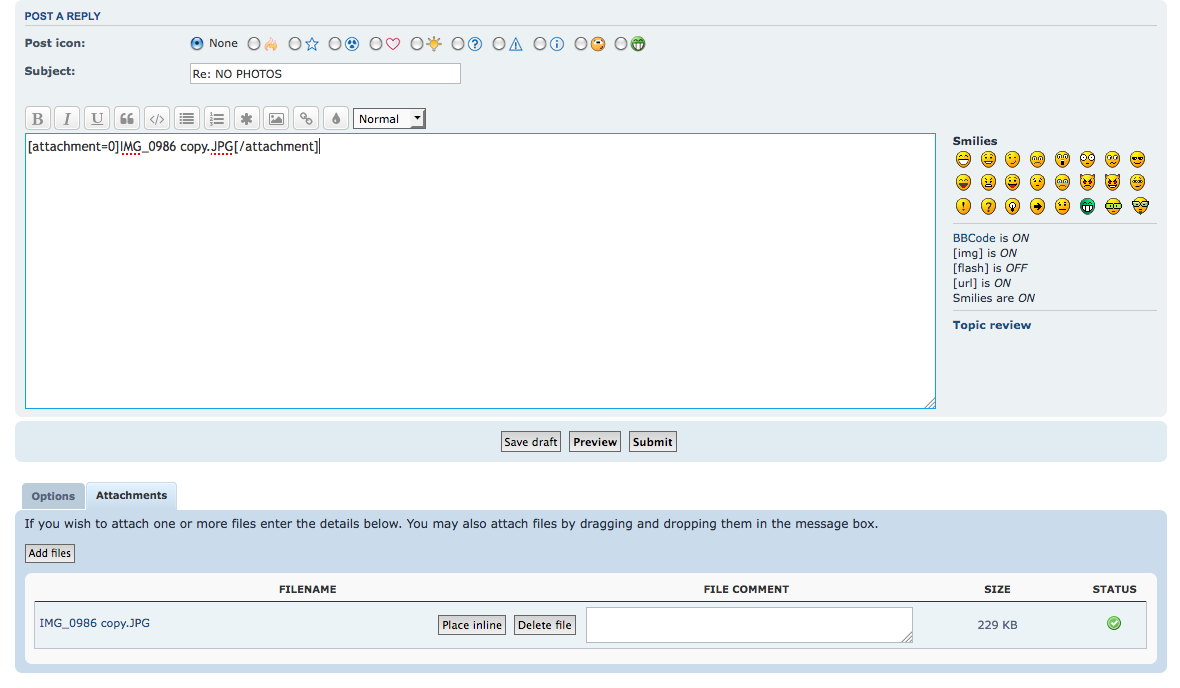The height and width of the screenshot is (688, 1180).
Task: Insert the green grinning smiley
Action: tap(1088, 206)
